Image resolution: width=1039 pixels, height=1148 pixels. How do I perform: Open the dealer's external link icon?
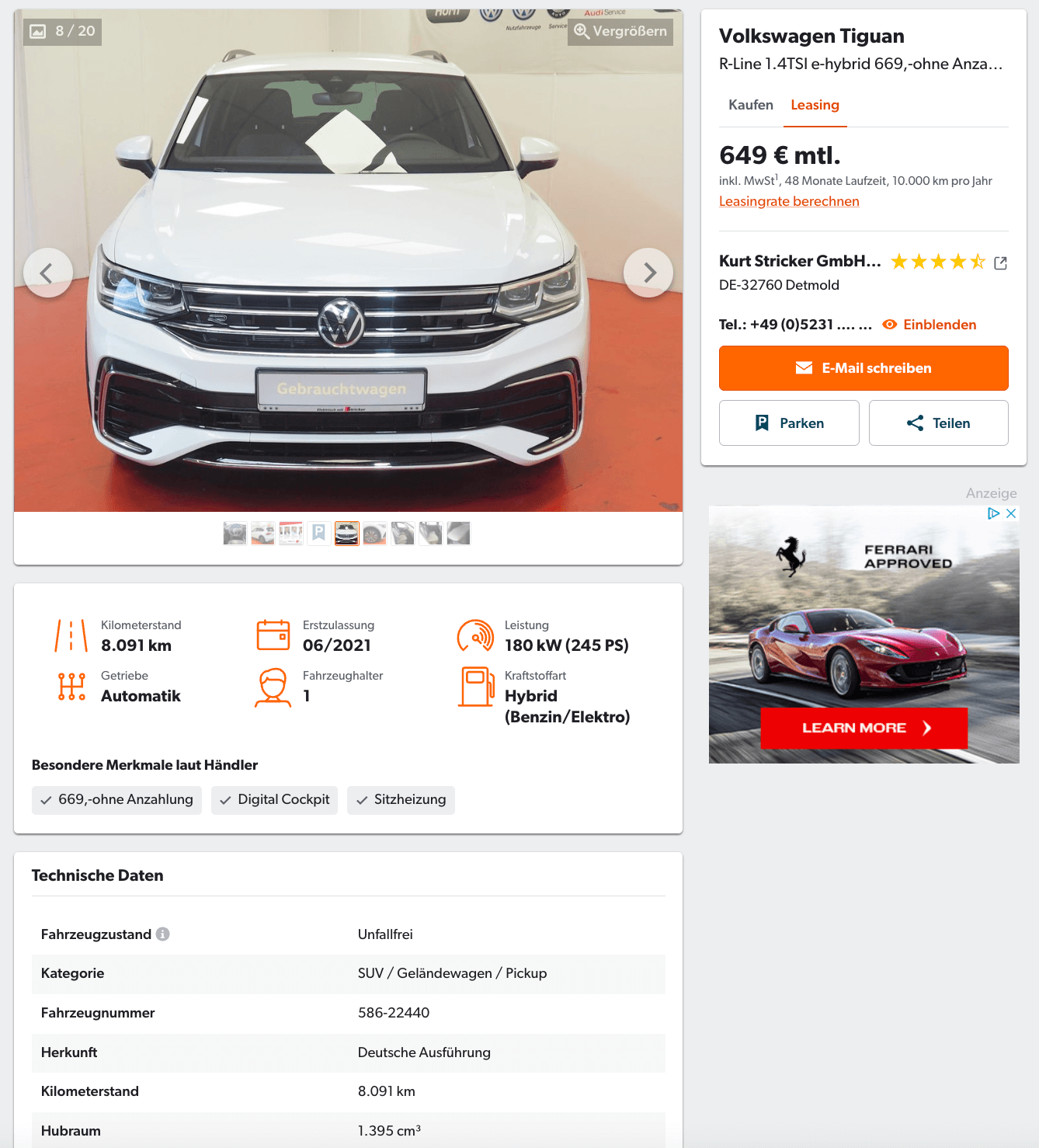coord(1001,263)
